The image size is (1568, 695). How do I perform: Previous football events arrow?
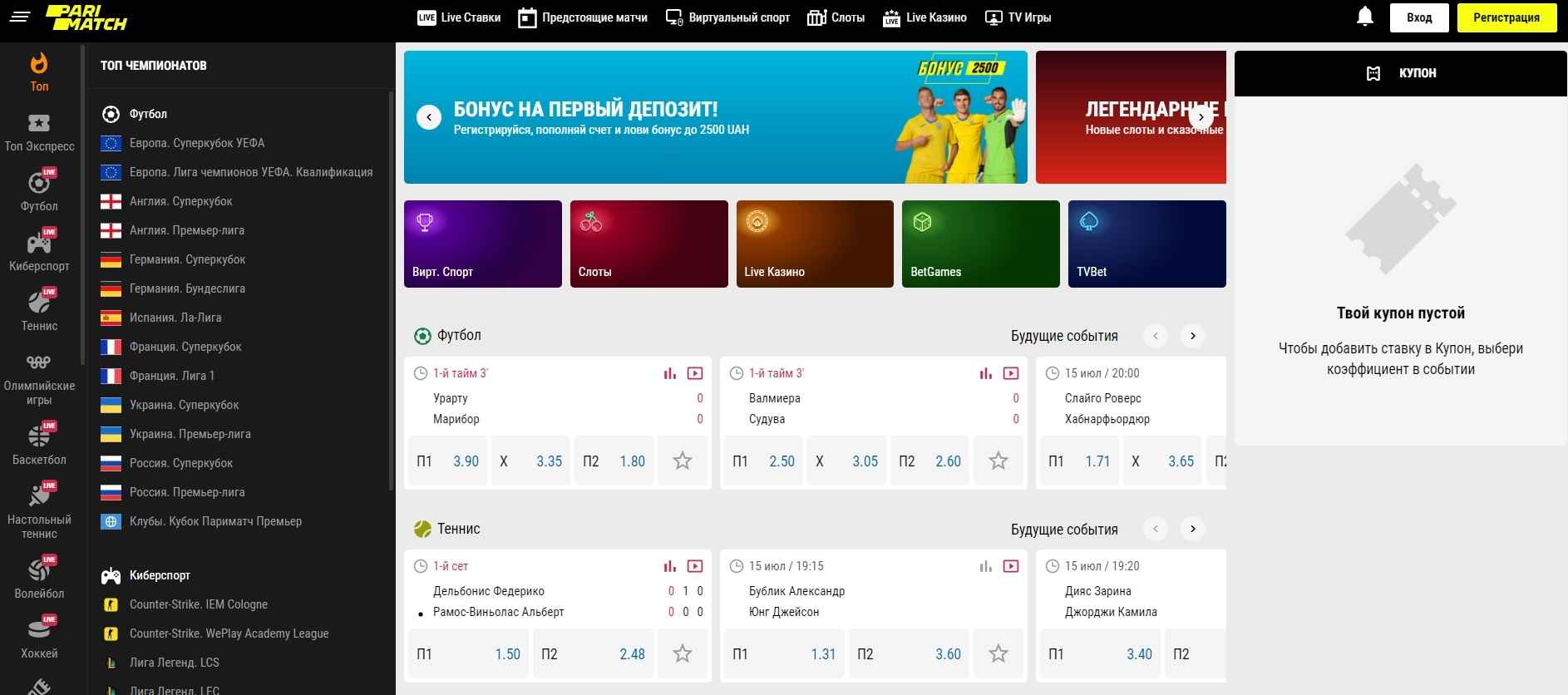click(1156, 336)
